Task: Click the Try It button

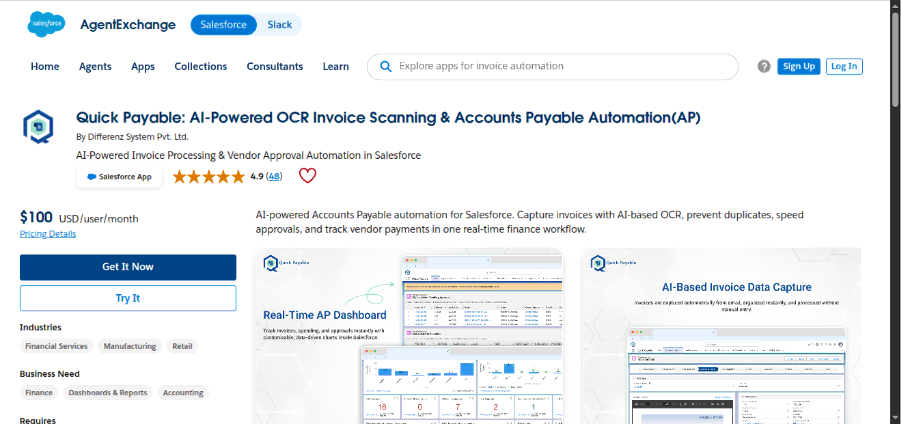Action: coord(128,298)
